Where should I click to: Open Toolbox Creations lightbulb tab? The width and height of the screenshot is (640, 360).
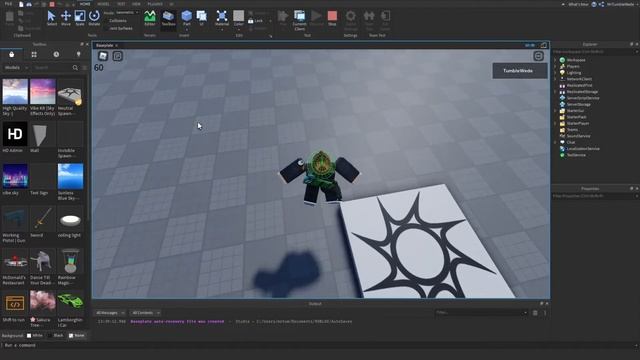coord(78,54)
